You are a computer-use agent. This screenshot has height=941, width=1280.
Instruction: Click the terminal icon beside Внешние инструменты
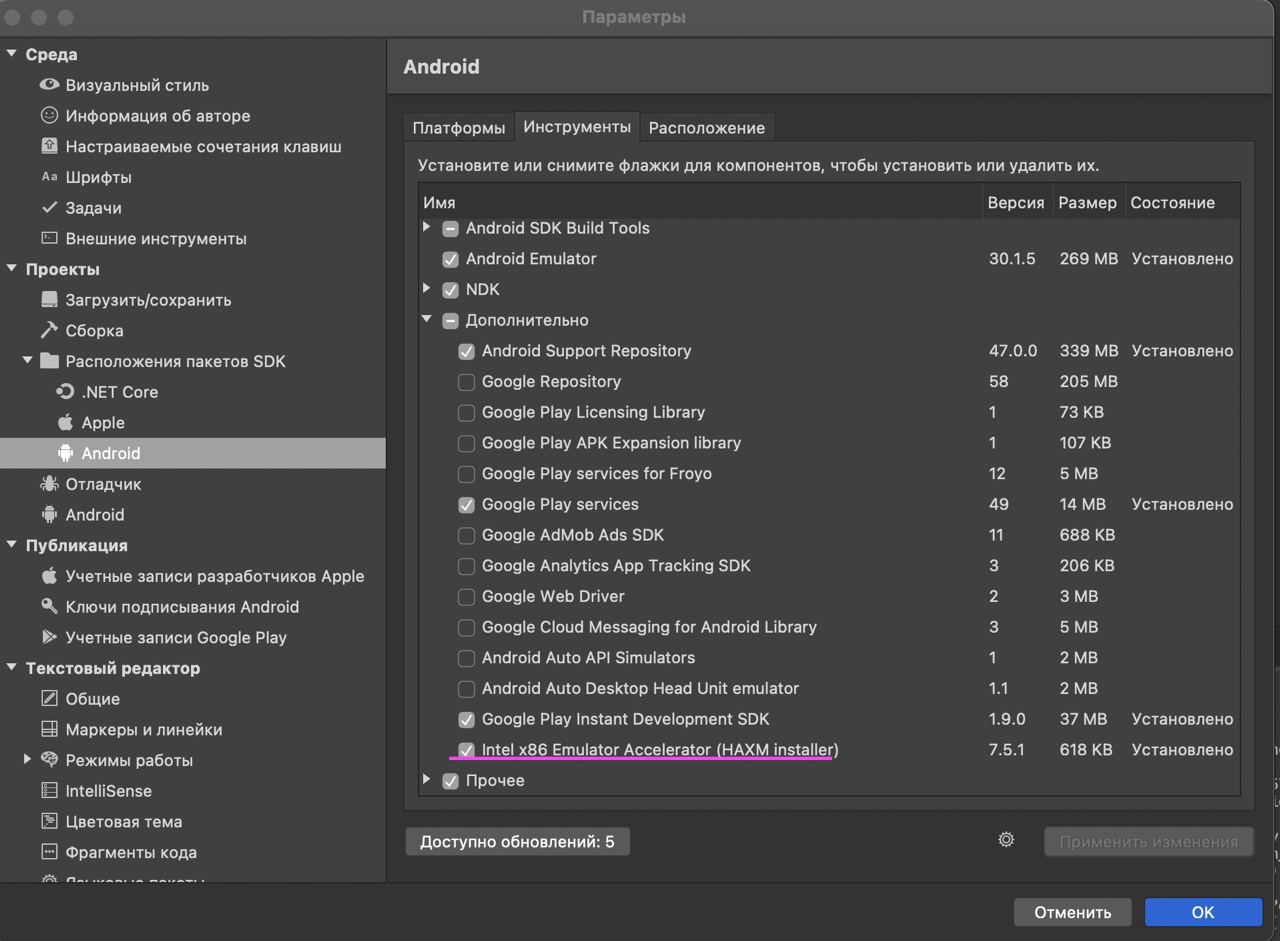click(x=49, y=238)
